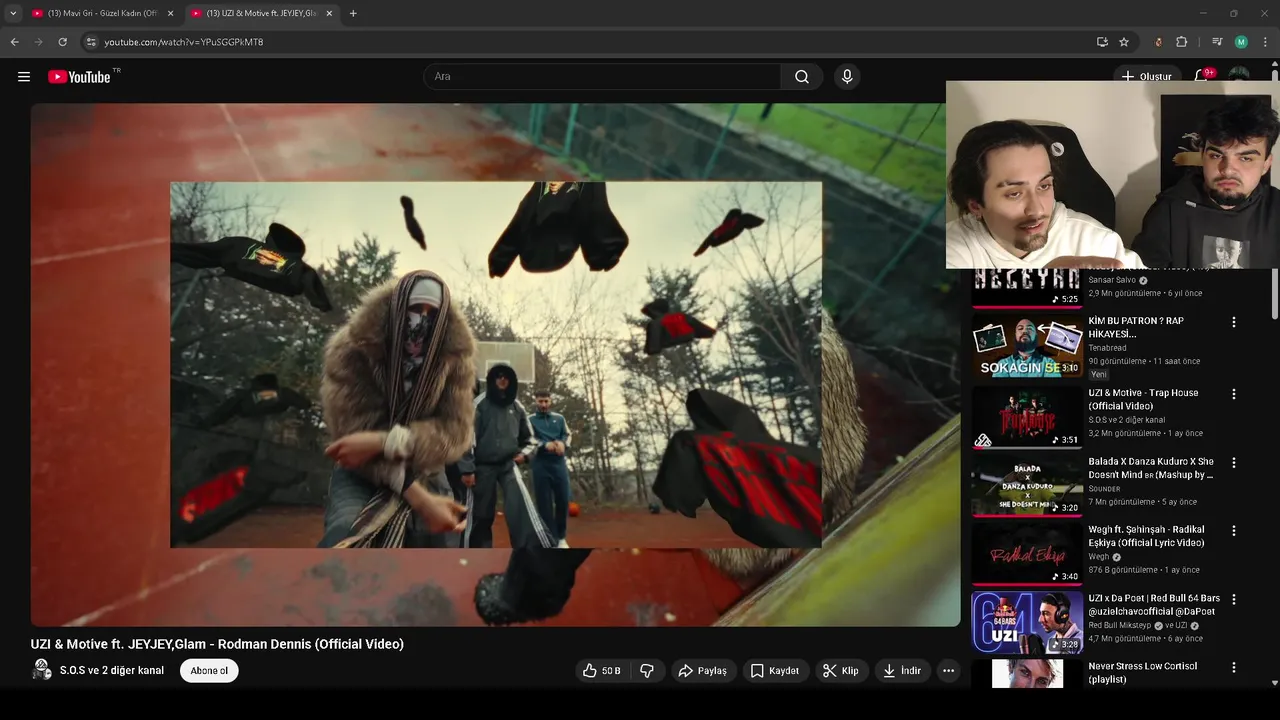Open 'Balada X Danza Kuduro X She Doesn't Mind' title
Image resolution: width=1280 pixels, height=720 pixels.
tap(1151, 468)
